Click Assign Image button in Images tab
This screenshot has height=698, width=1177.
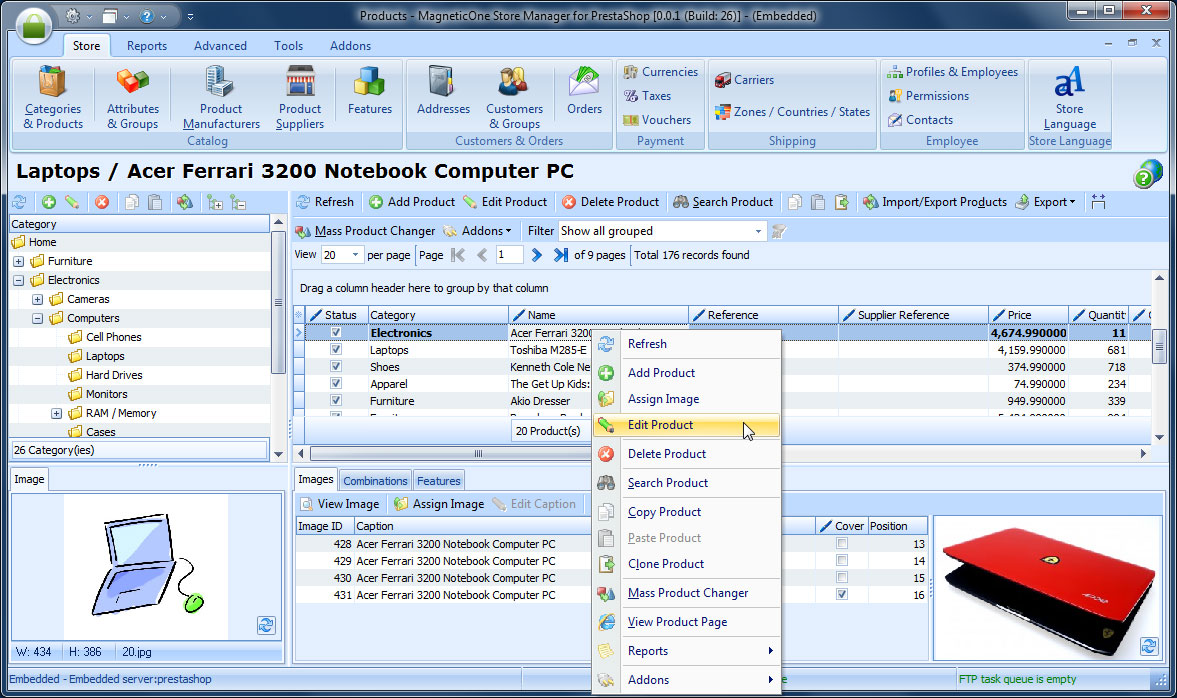click(x=440, y=504)
